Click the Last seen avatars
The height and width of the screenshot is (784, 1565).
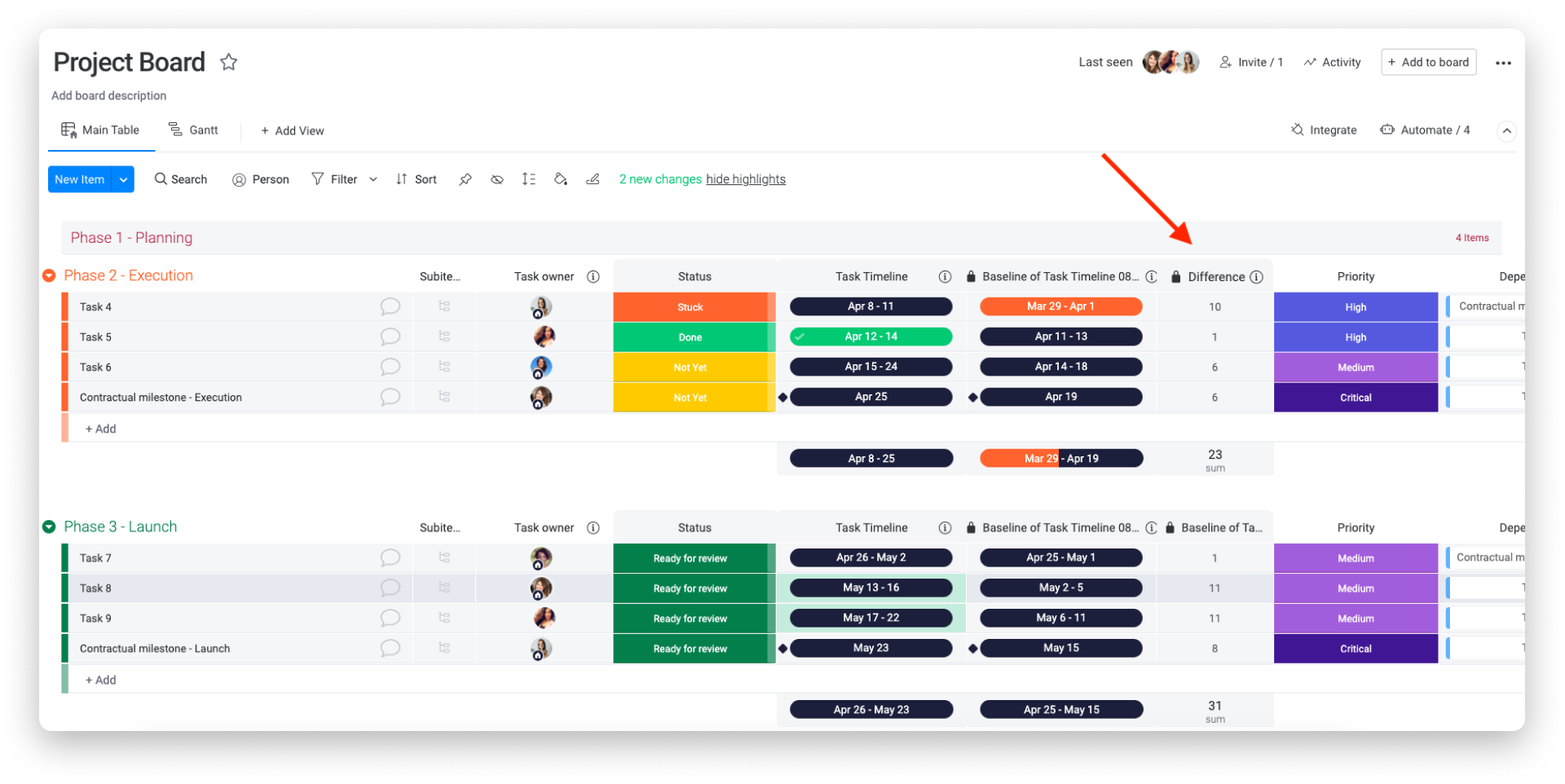pos(1170,62)
